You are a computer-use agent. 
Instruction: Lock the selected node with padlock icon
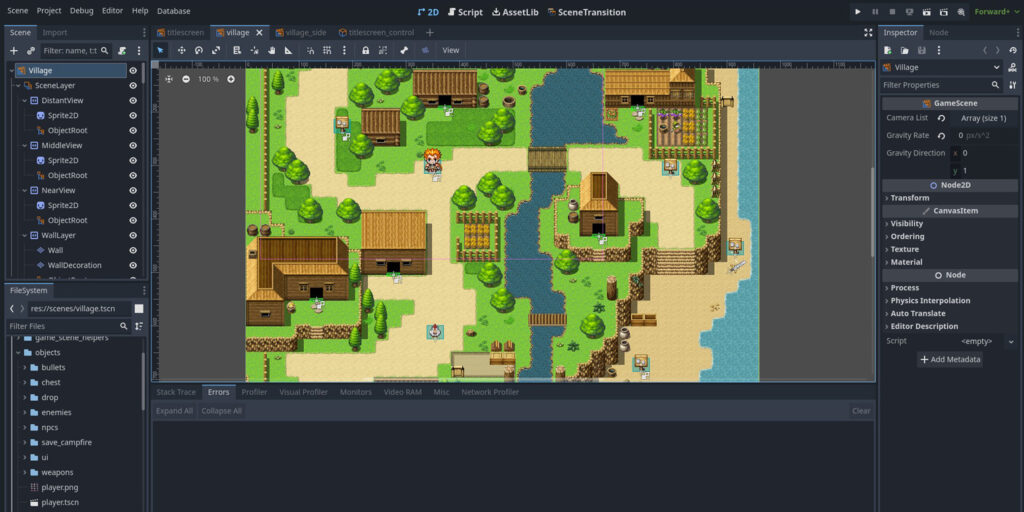pos(366,50)
